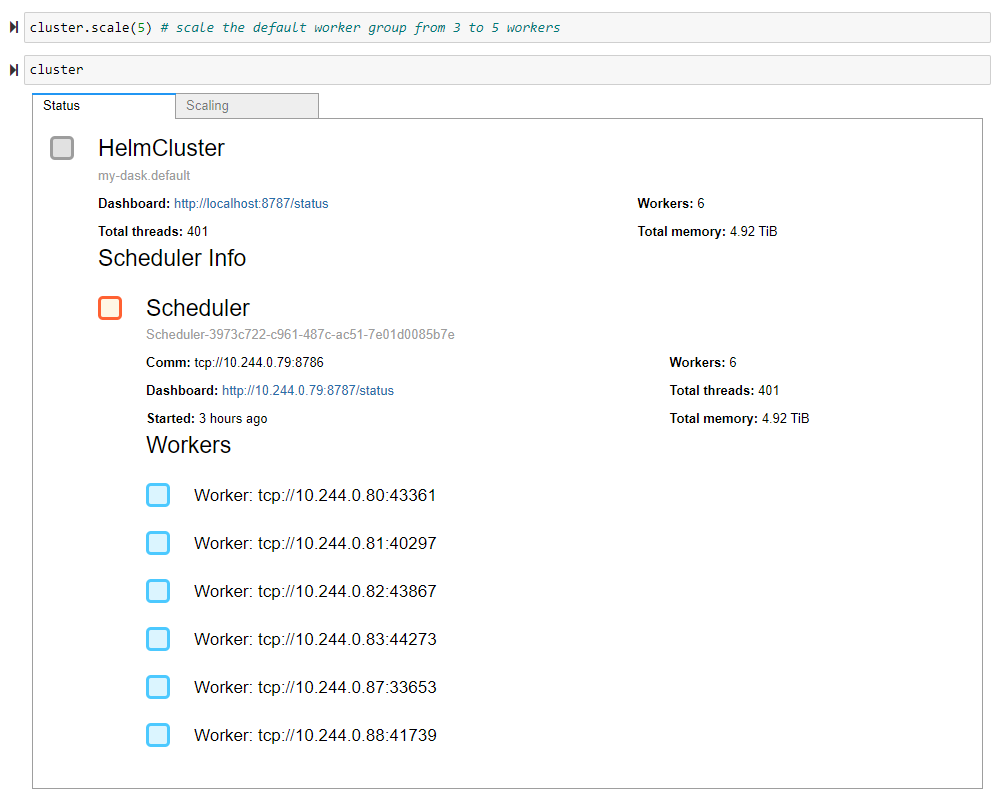This screenshot has height=802, width=1002.
Task: Expand Worker tcp://10.244.0.80:43361 details
Action: [315, 495]
